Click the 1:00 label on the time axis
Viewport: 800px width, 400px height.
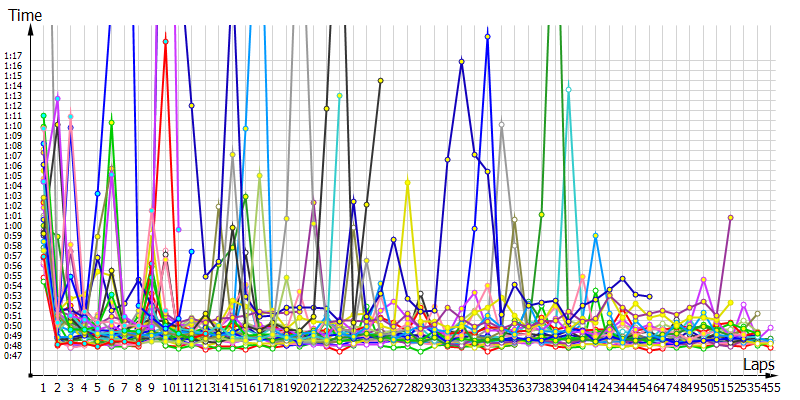coord(12,225)
